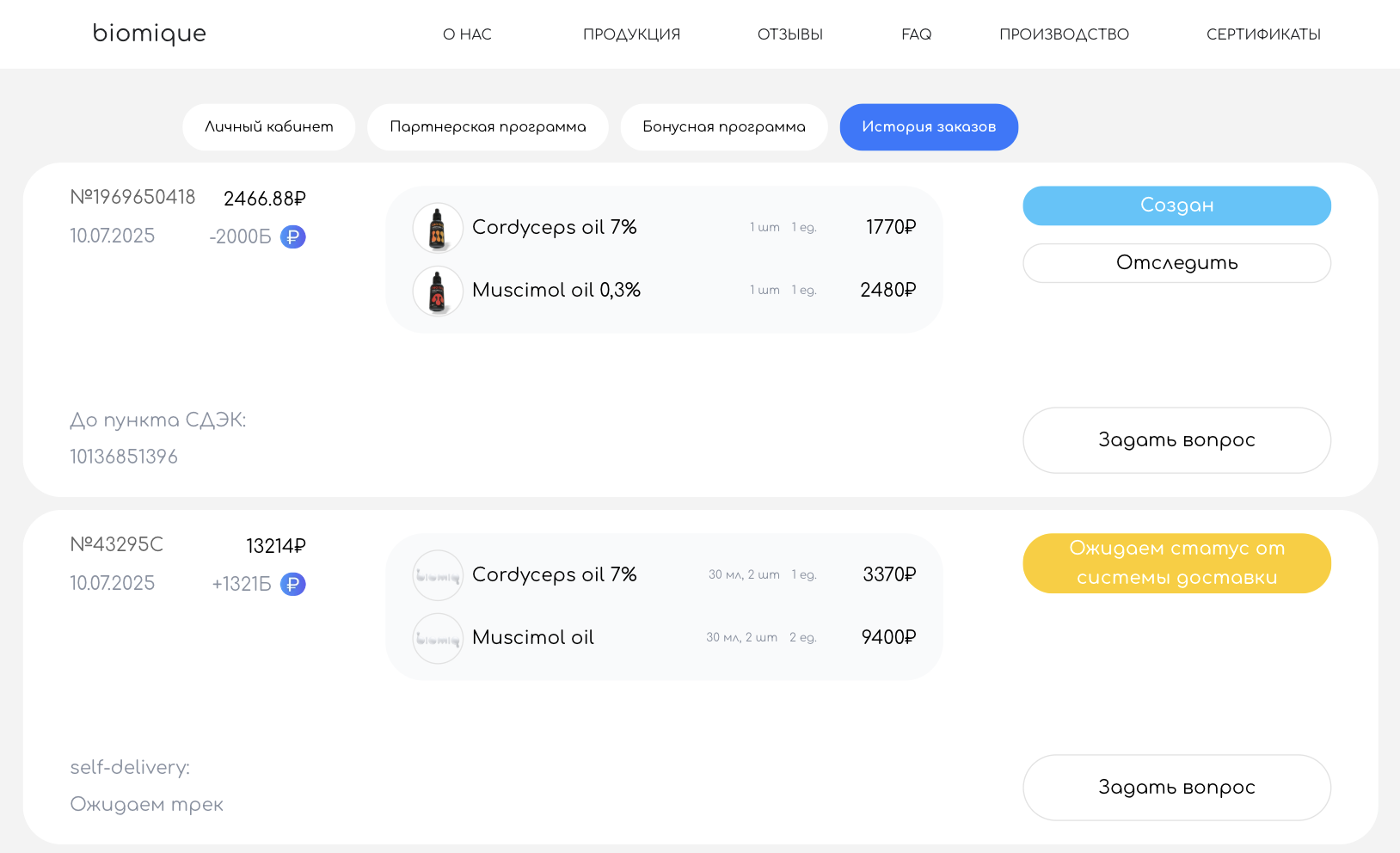Screen dimensions: 1400x853
Task: Switch to the Бонусная программа tab
Action: click(724, 127)
